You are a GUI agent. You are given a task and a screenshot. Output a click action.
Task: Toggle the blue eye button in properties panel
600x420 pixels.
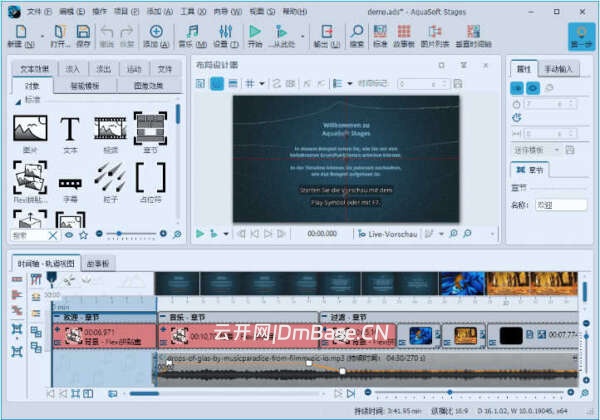(533, 88)
